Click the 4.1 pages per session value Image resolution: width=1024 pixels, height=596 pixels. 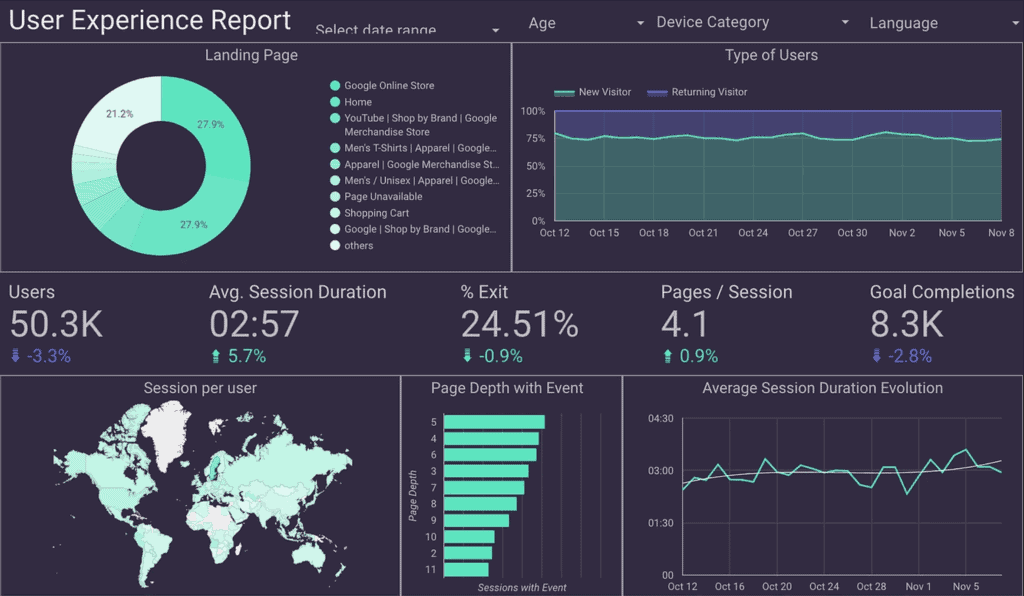pos(684,324)
